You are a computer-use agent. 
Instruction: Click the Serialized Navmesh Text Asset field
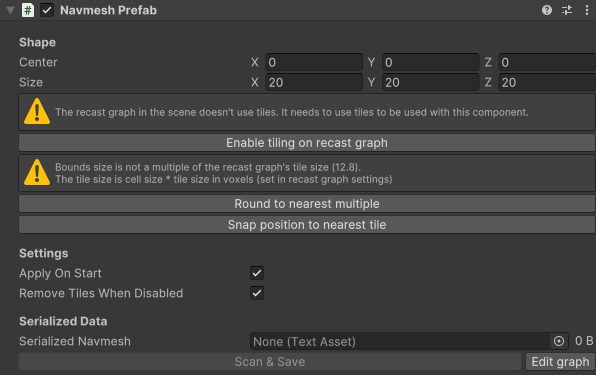pyautogui.click(x=409, y=341)
